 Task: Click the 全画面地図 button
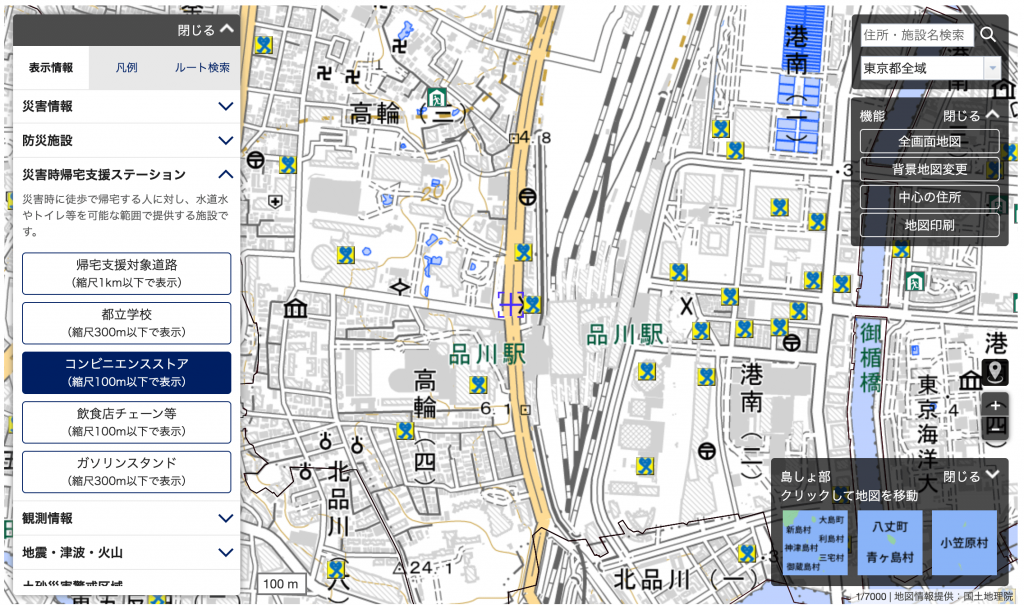pyautogui.click(x=929, y=141)
